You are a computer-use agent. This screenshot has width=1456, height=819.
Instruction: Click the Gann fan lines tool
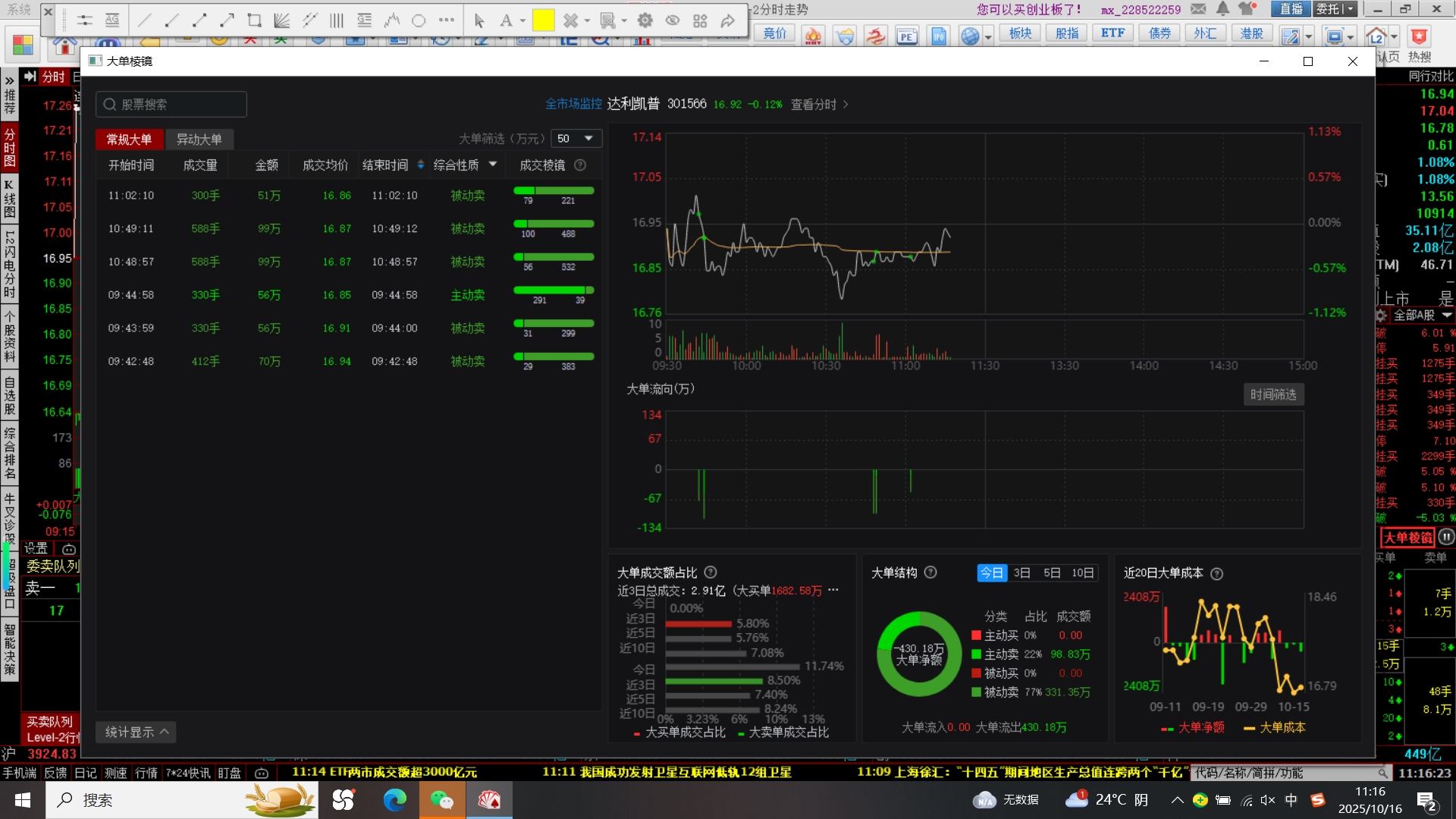(282, 20)
